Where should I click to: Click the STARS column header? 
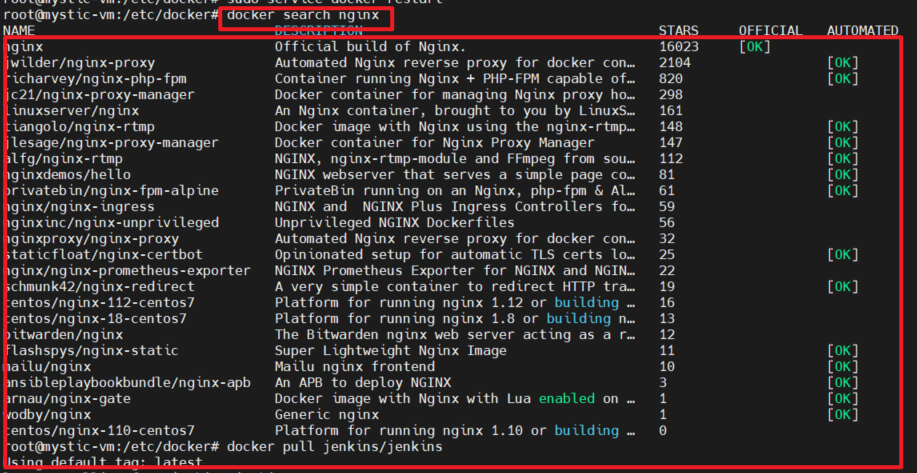678,30
